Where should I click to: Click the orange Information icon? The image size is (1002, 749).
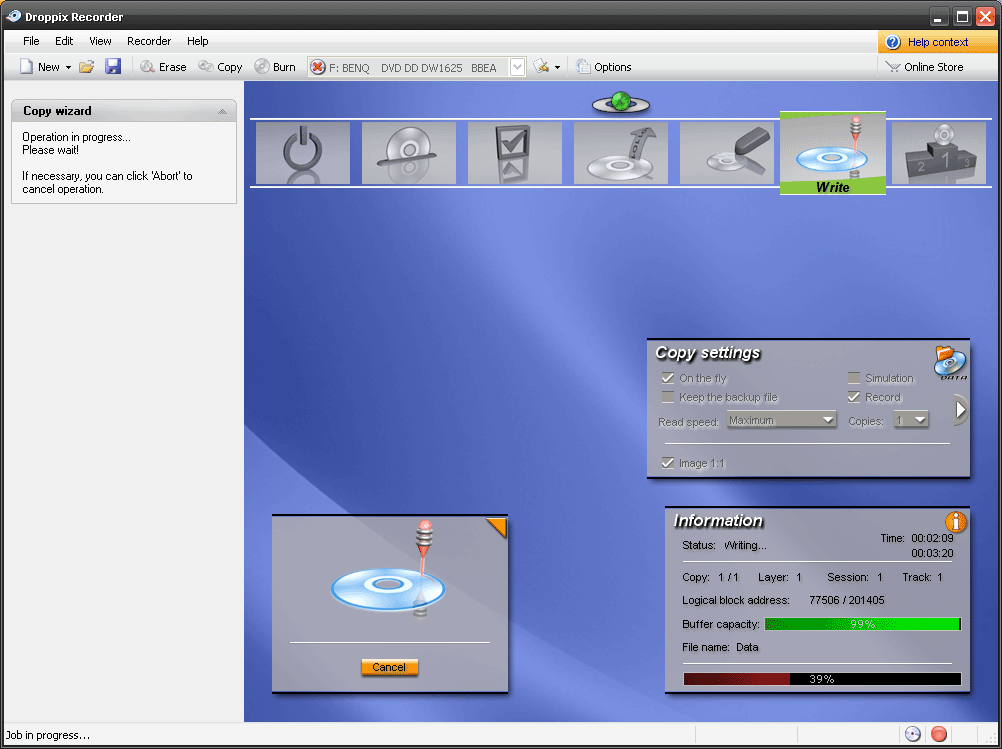coord(955,521)
